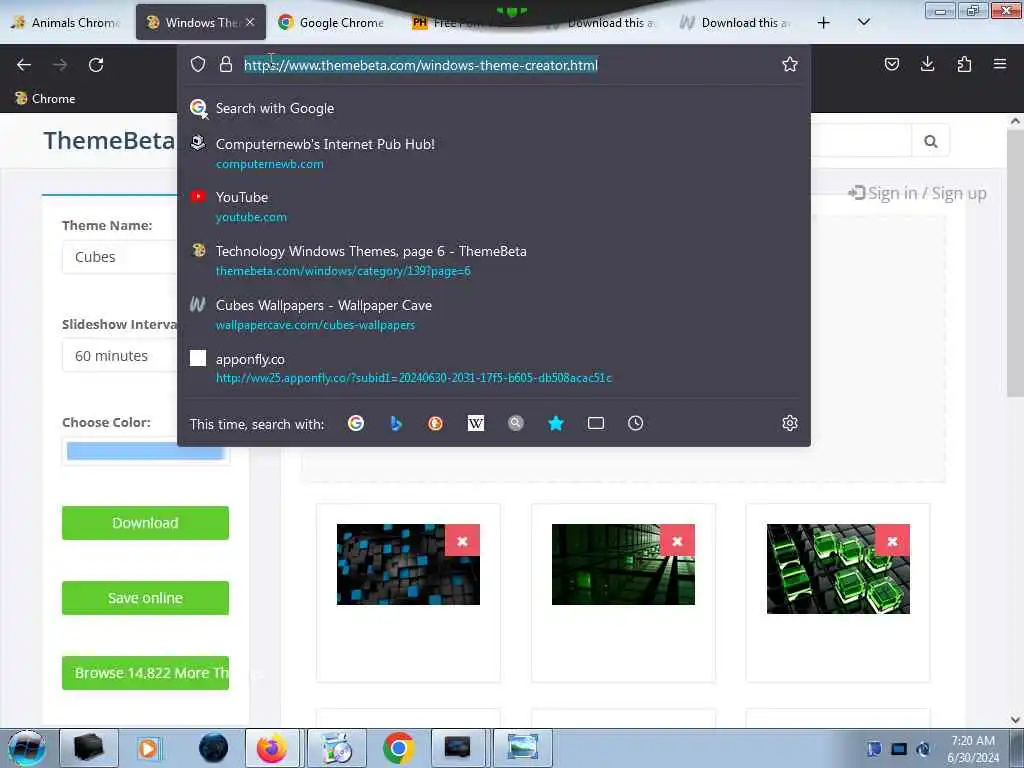Image resolution: width=1024 pixels, height=768 pixels.
Task: Select Search with Google suggestion
Action: [494, 108]
